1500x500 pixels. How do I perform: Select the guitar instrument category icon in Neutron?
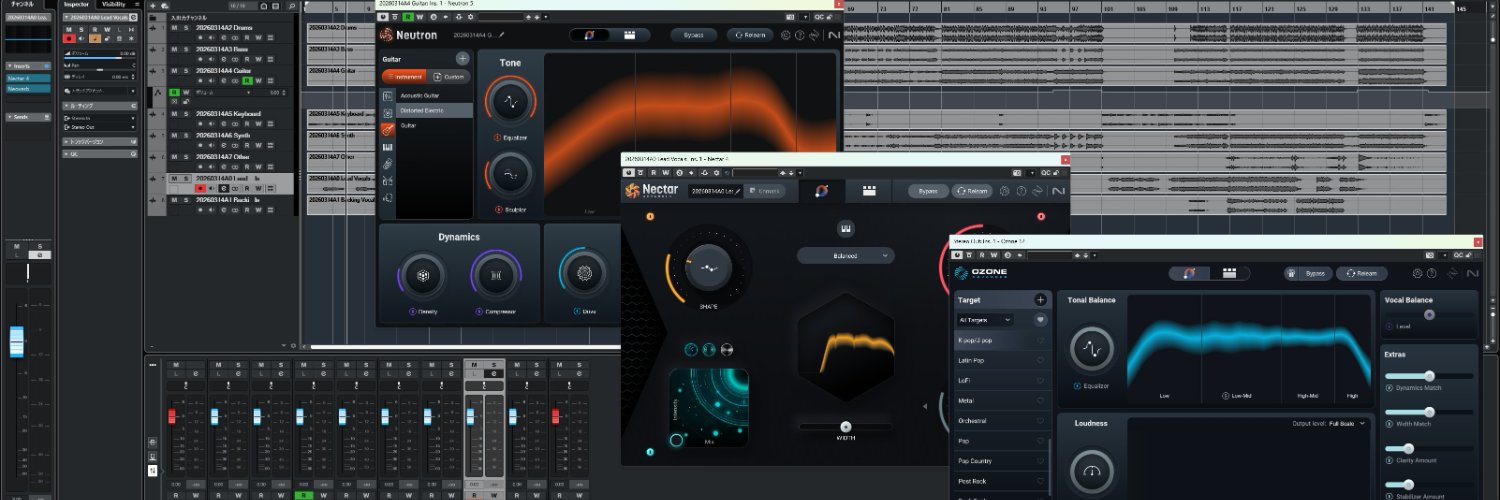(387, 129)
